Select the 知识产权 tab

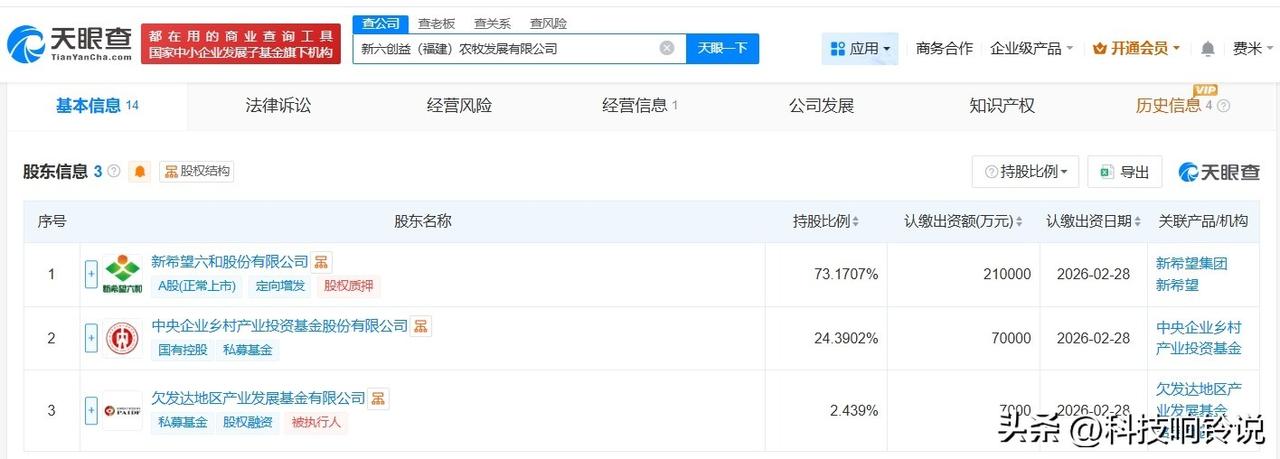[1002, 105]
